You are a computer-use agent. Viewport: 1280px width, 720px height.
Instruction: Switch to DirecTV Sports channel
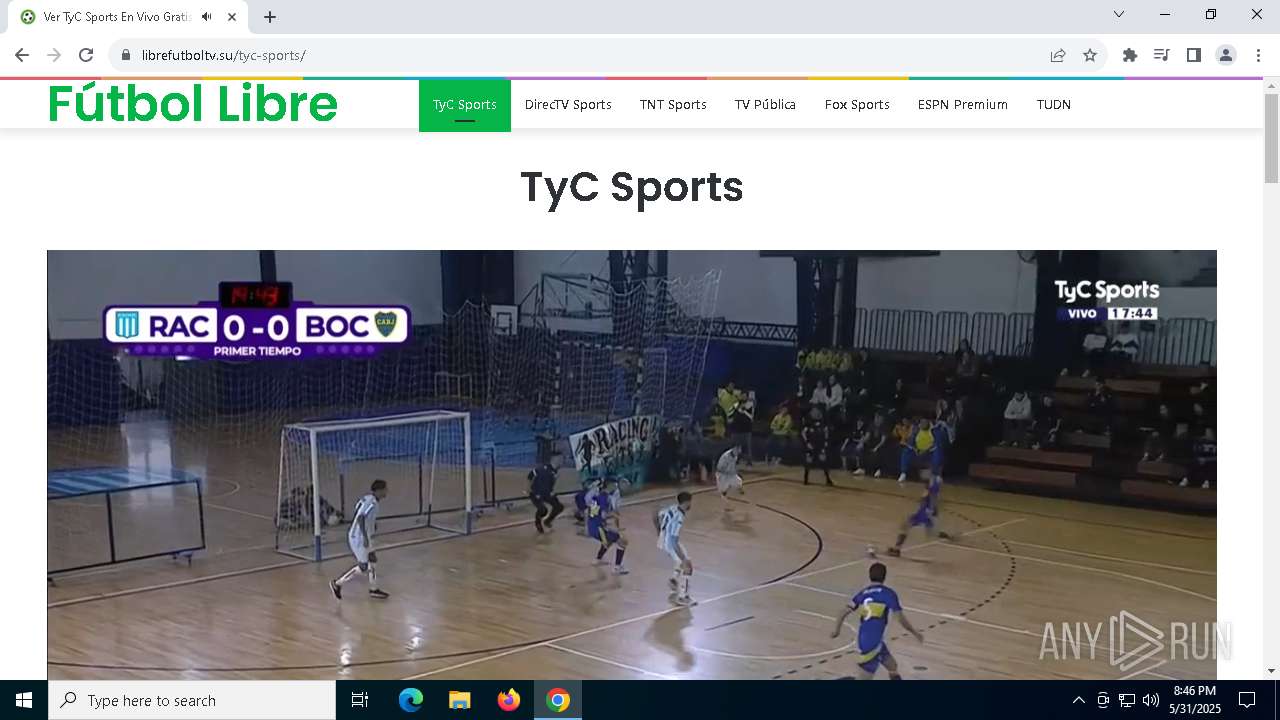pos(568,105)
